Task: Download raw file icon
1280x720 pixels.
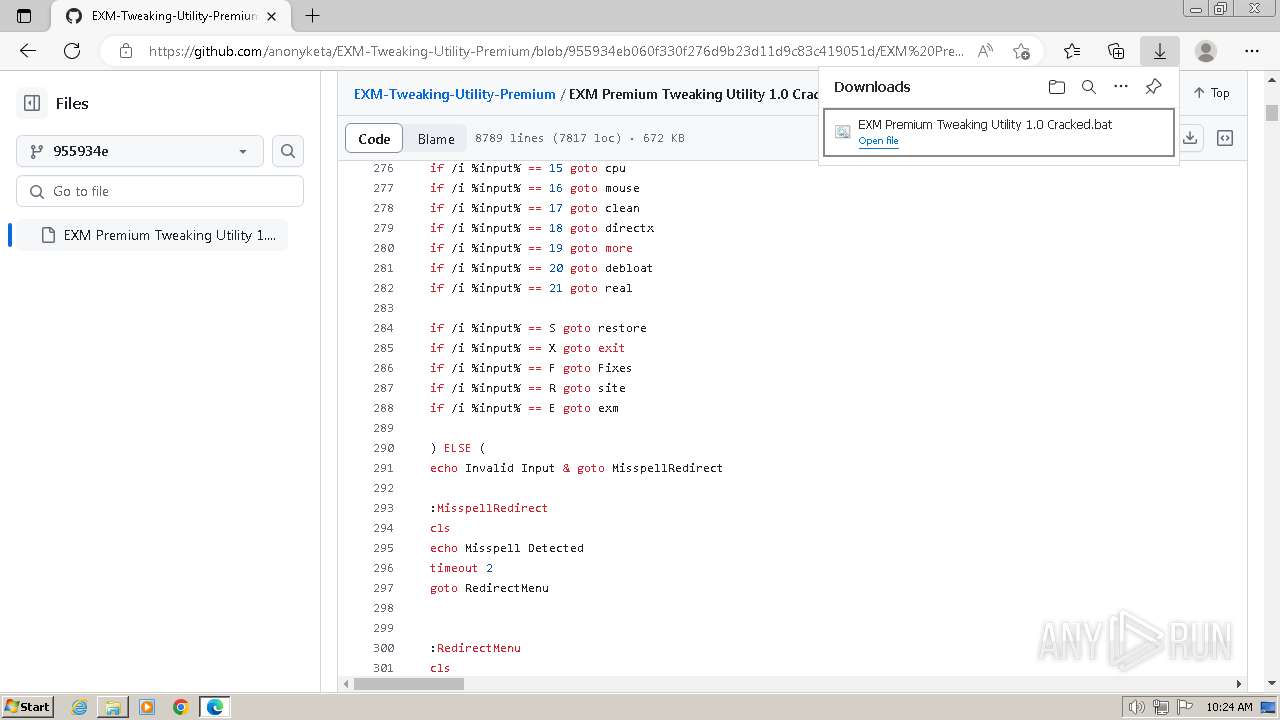Action: click(1190, 138)
